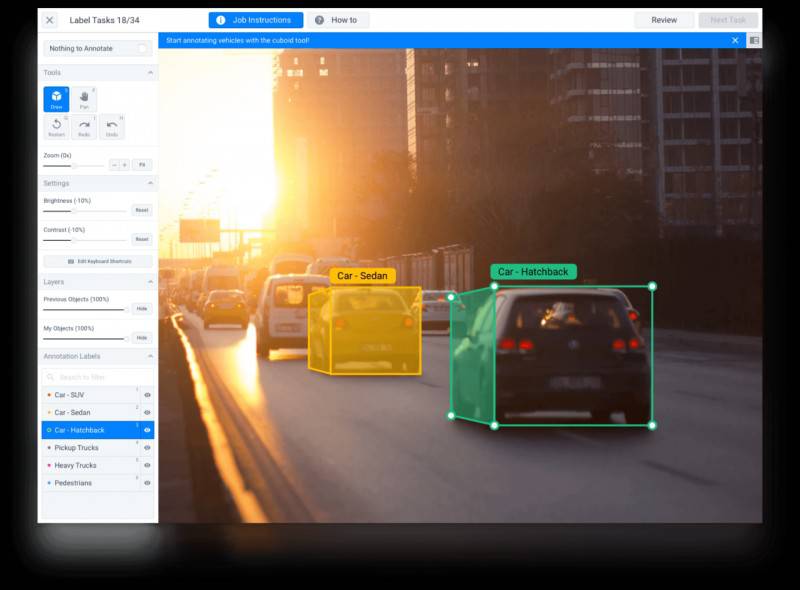Toggle visibility of Heavy Trucks label
The width and height of the screenshot is (800, 590).
(x=147, y=465)
